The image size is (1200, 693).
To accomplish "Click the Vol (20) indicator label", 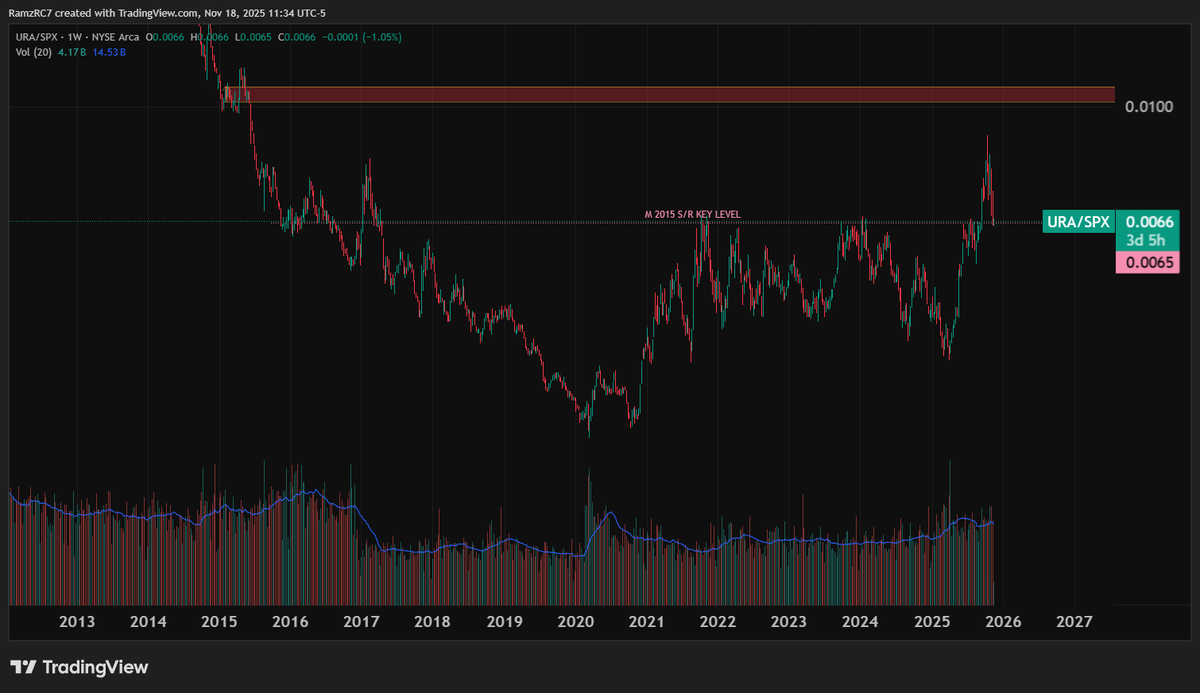I will point(33,52).
